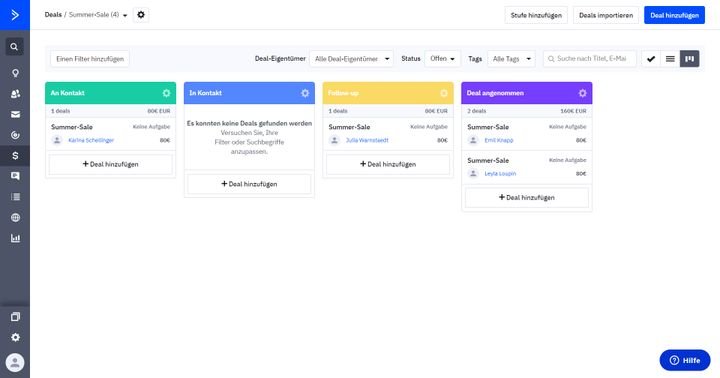The height and width of the screenshot is (378, 720).
Task: Click the yellow Follow-up stage header
Action: point(388,93)
